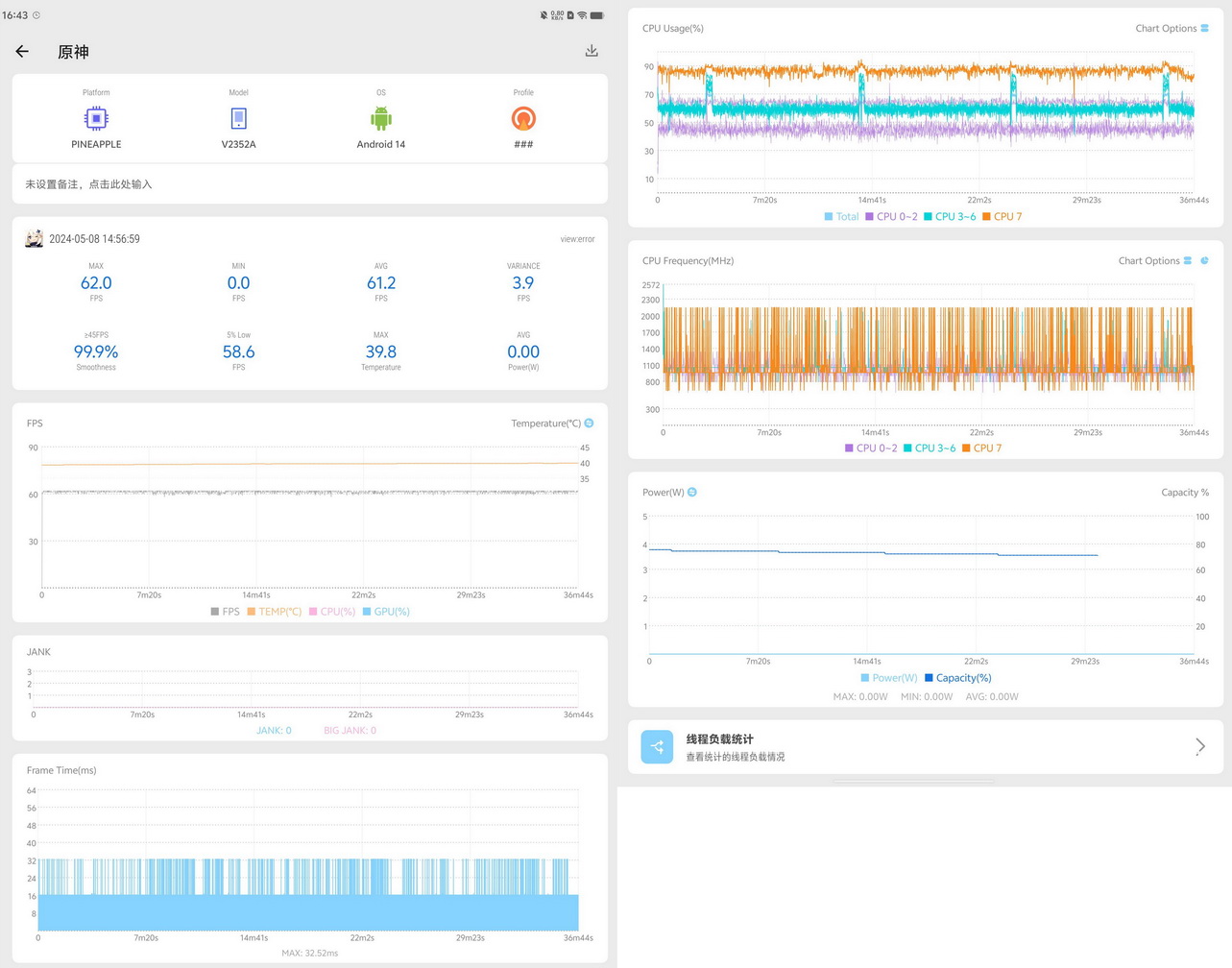Click the green Android OS icon
The height and width of the screenshot is (968, 1232).
click(x=381, y=118)
